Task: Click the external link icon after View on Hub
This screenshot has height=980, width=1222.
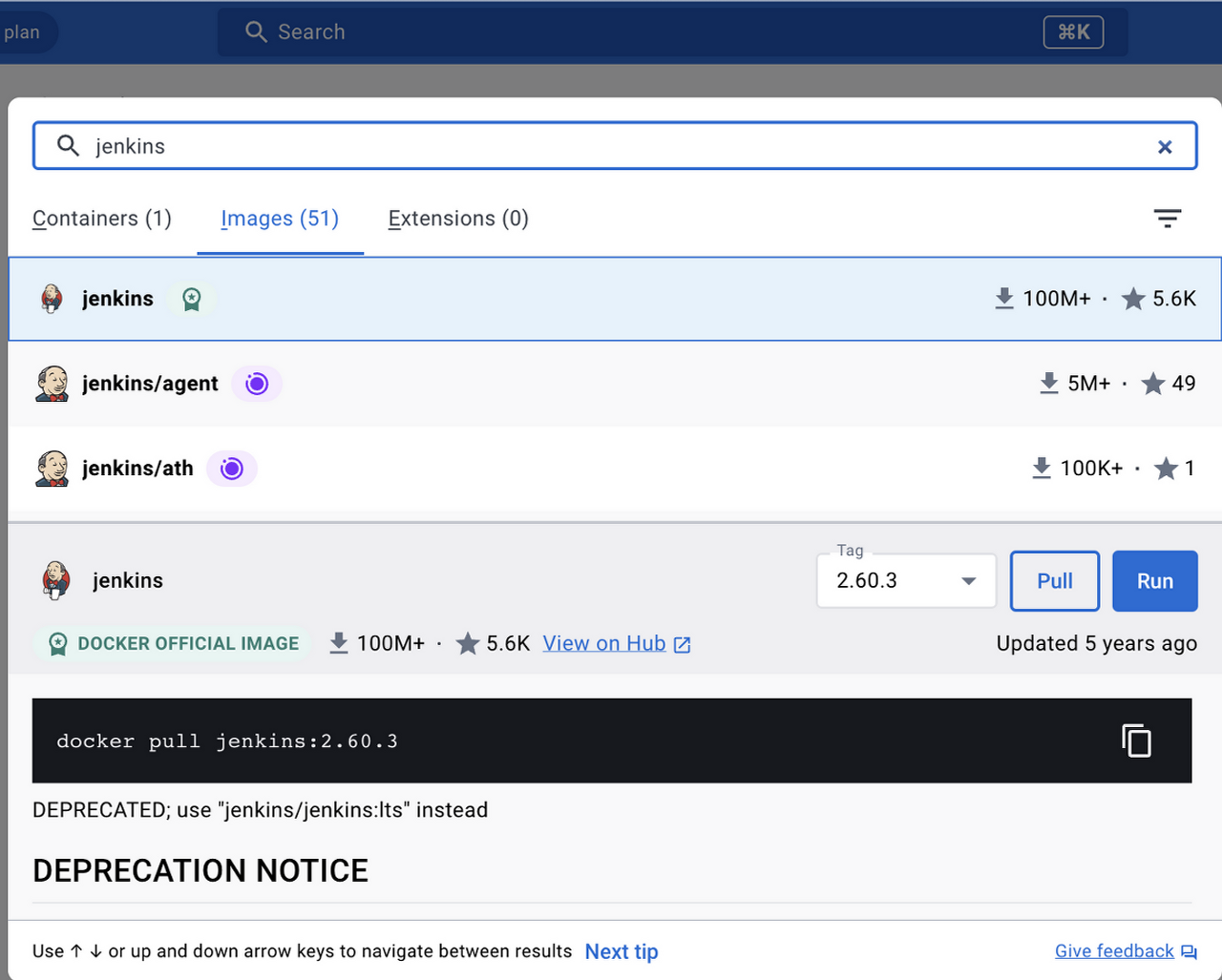Action: 682,645
